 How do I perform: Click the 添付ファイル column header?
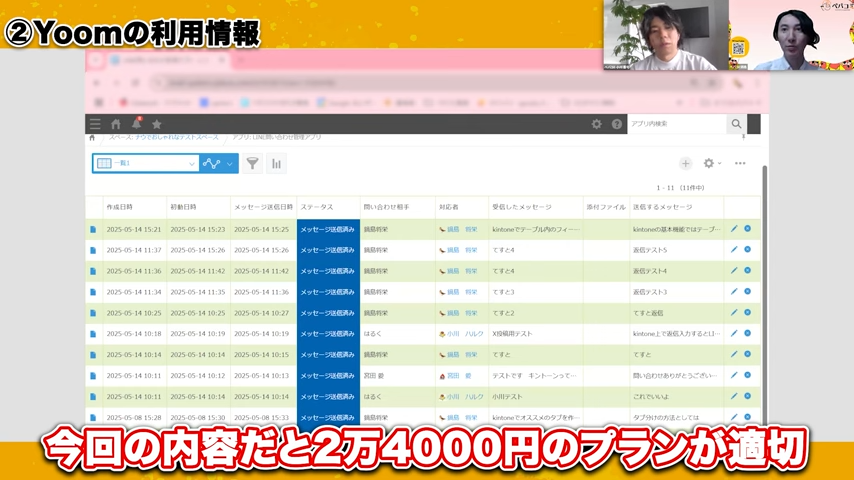pos(606,208)
